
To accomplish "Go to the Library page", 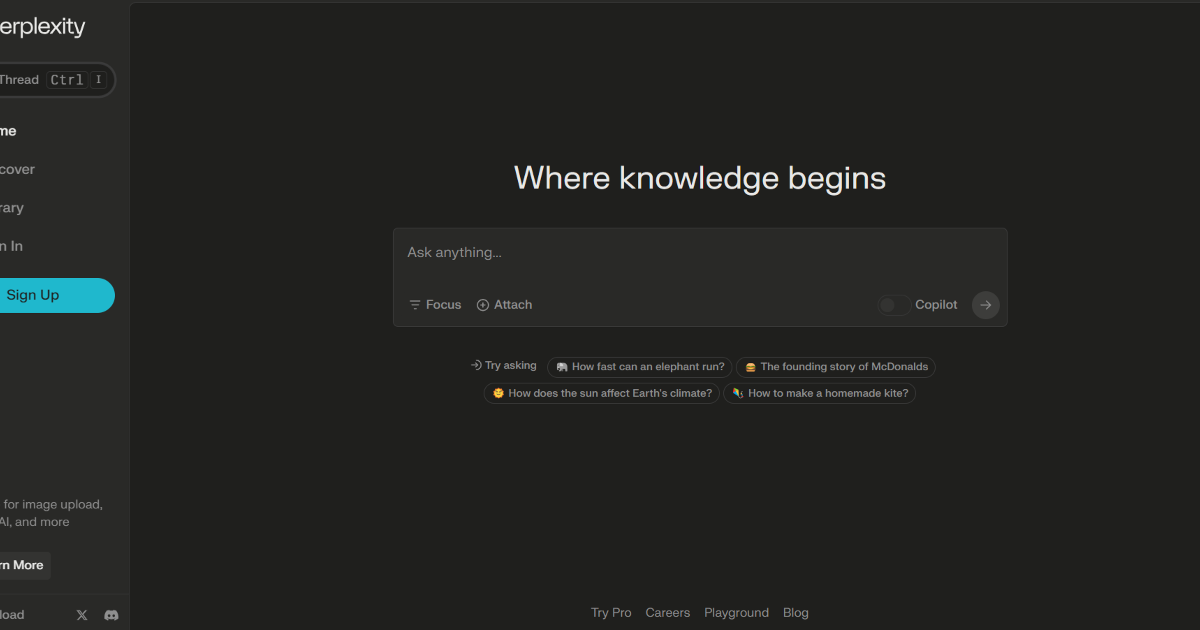I will [11, 207].
